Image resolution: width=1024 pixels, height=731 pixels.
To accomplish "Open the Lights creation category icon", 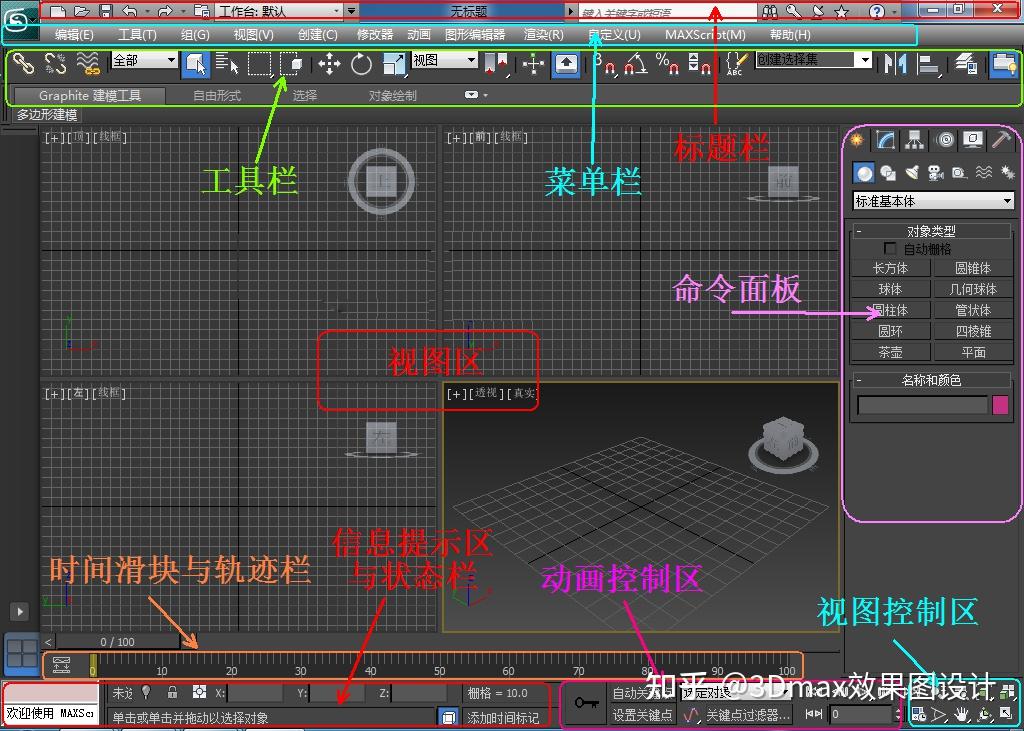I will click(913, 172).
